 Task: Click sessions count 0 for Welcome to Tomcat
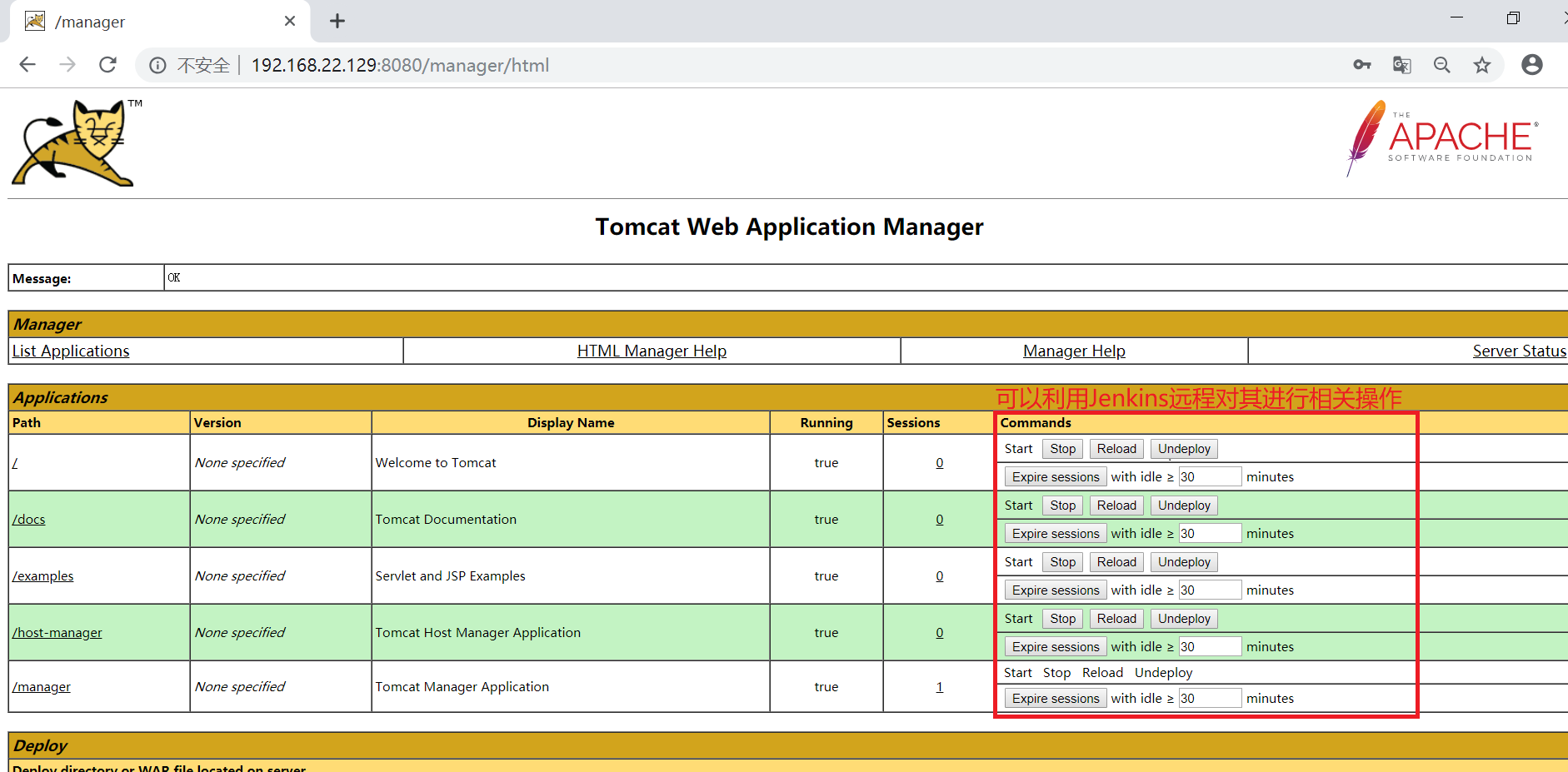940,462
